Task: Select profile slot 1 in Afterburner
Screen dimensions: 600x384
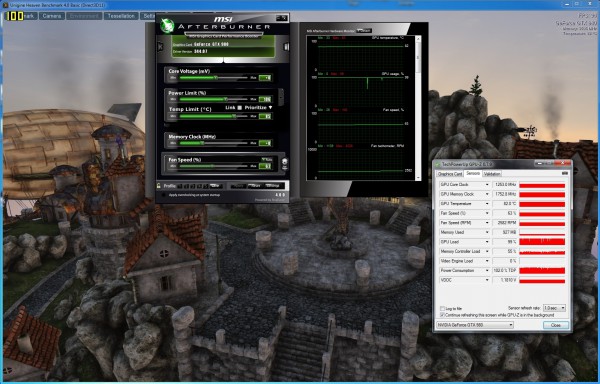Action: [181, 186]
